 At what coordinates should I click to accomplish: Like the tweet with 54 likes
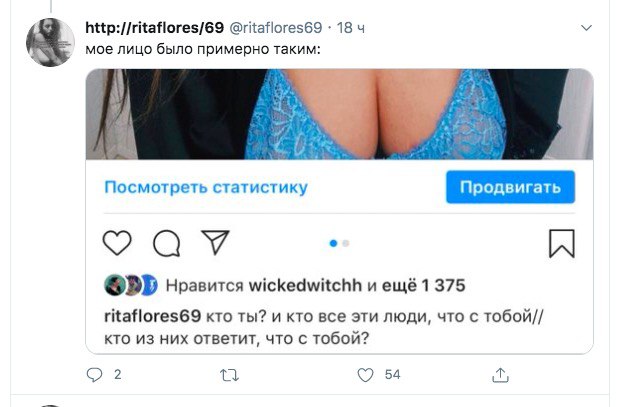365,375
